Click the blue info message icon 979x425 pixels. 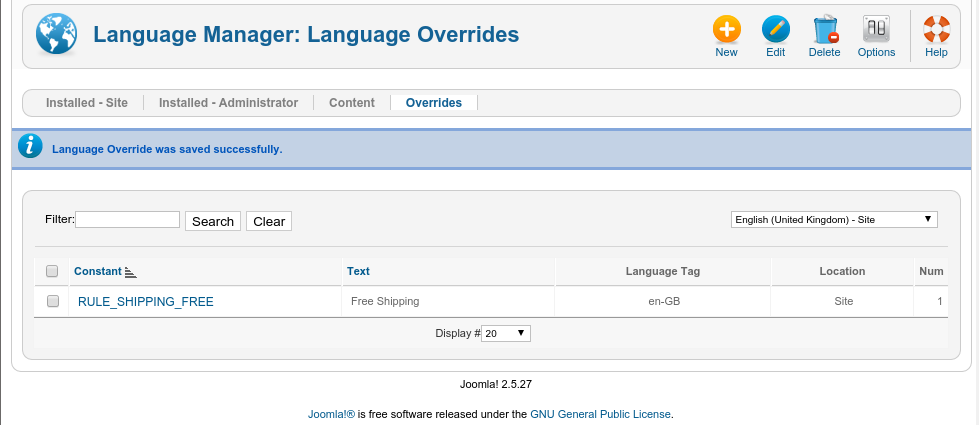coord(31,148)
